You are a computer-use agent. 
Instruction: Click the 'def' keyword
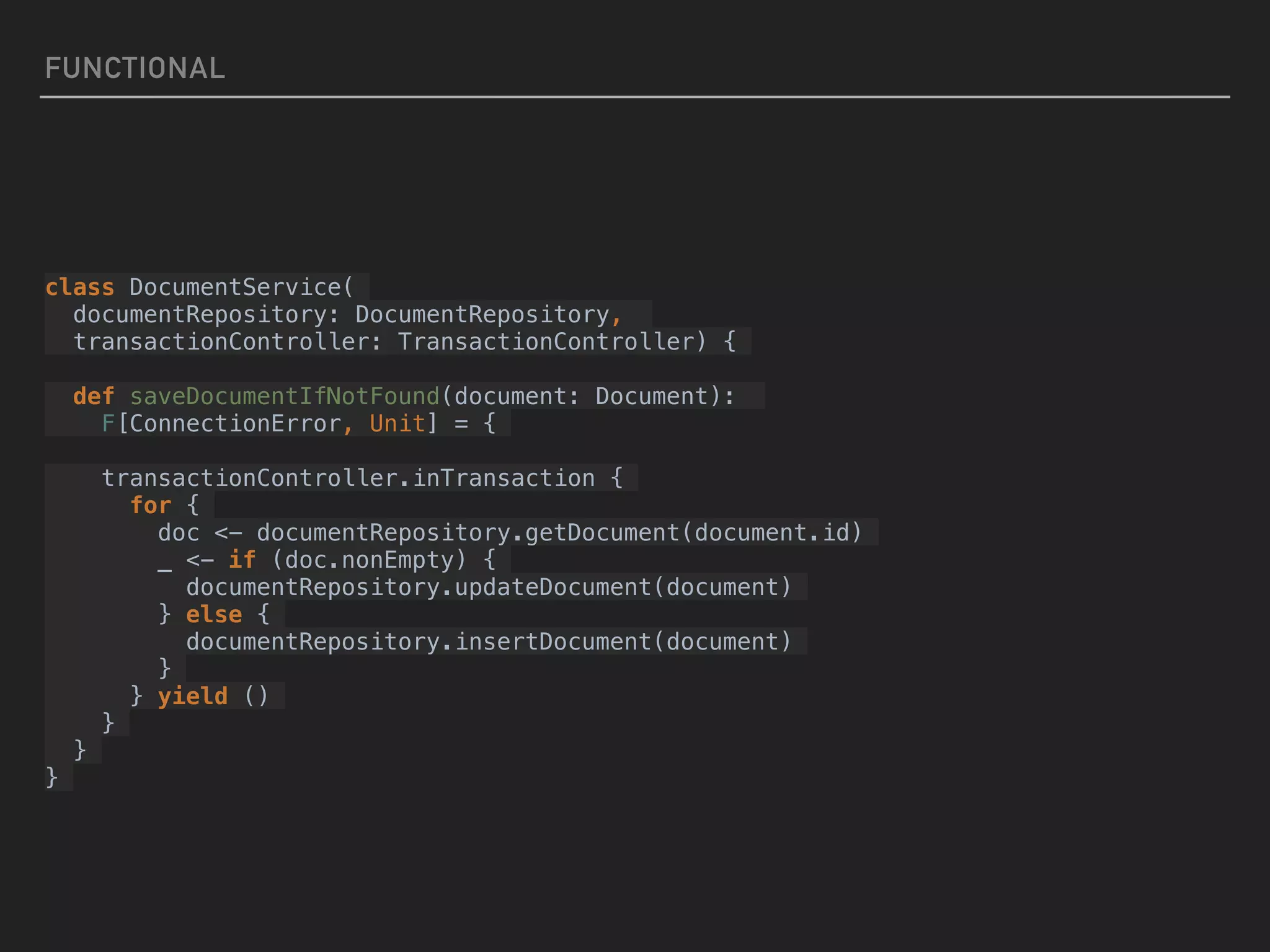(94, 396)
